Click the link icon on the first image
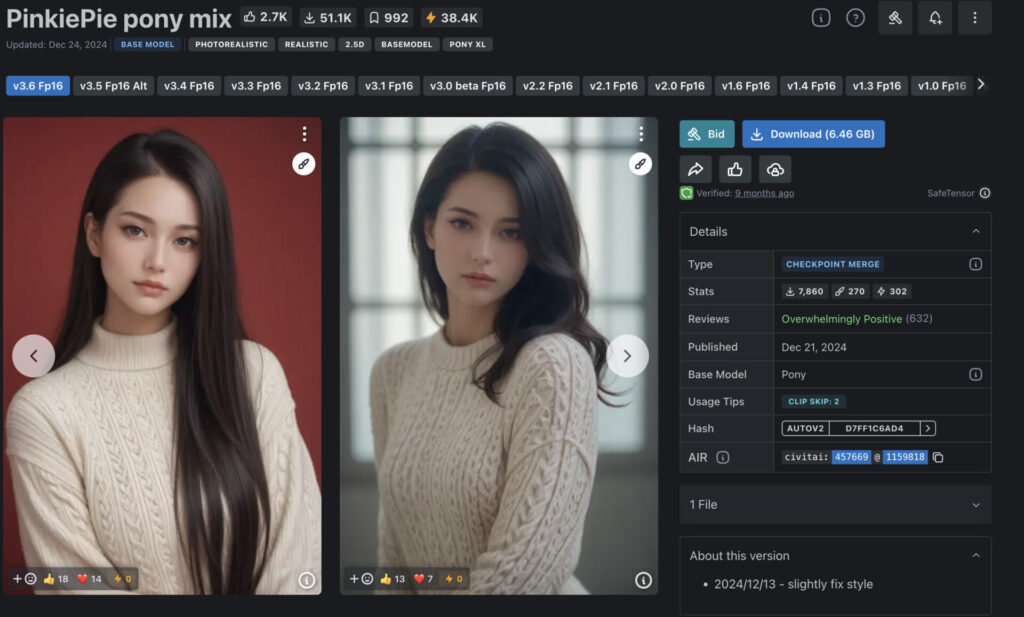This screenshot has height=617, width=1024. coord(304,164)
